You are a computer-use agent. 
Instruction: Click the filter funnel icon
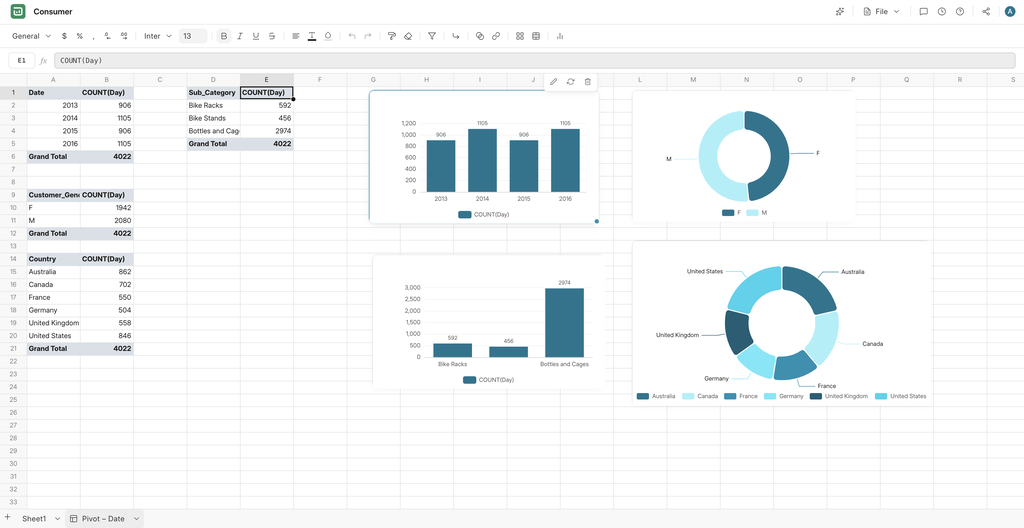[432, 37]
